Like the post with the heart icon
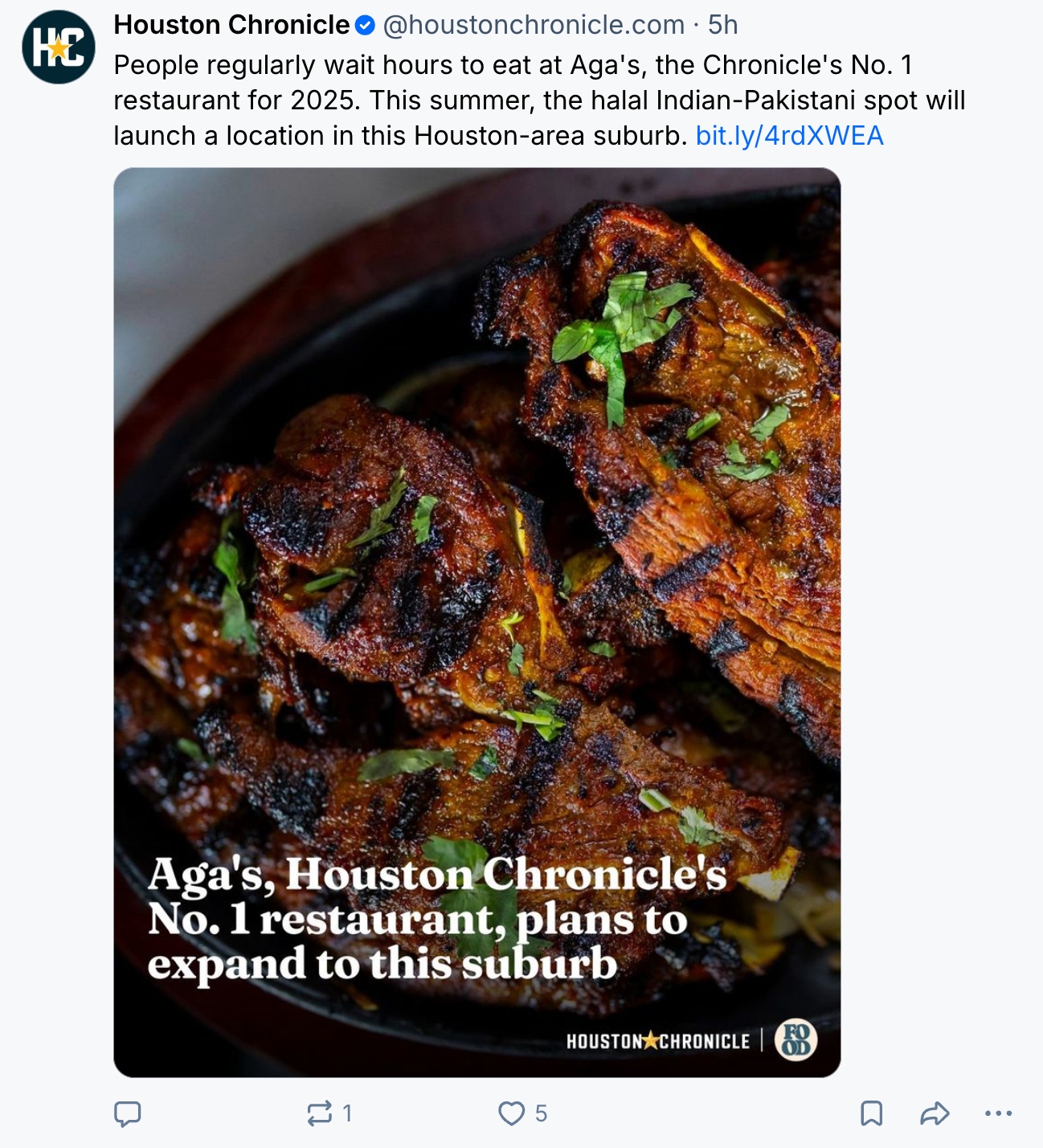1043x1148 pixels. pyautogui.click(x=511, y=1113)
